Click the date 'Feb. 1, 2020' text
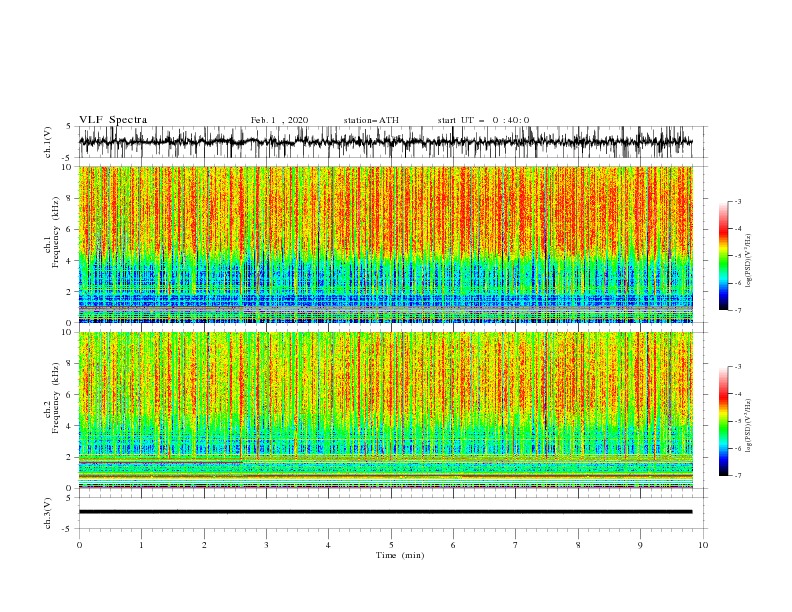The height and width of the screenshot is (612, 792). coord(279,120)
